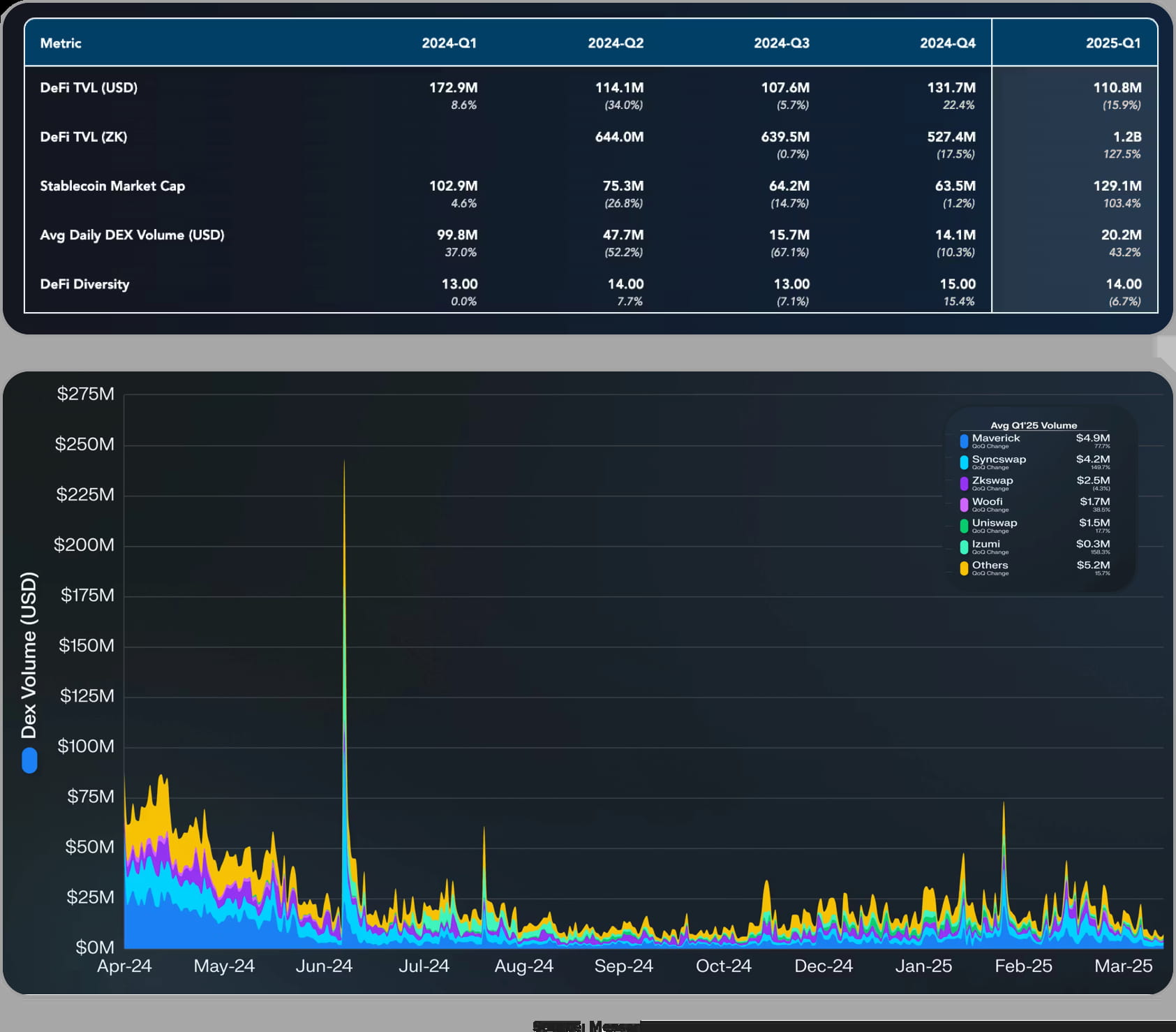
Task: Click the Feb-25 label on the x-axis
Action: click(x=1022, y=966)
